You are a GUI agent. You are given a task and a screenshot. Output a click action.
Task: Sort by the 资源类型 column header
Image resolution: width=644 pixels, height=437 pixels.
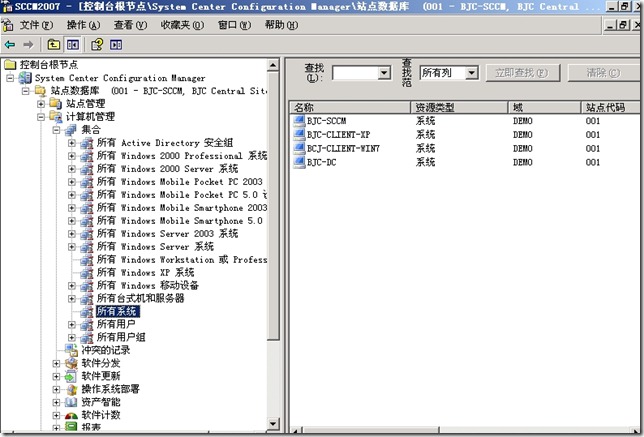pyautogui.click(x=459, y=107)
